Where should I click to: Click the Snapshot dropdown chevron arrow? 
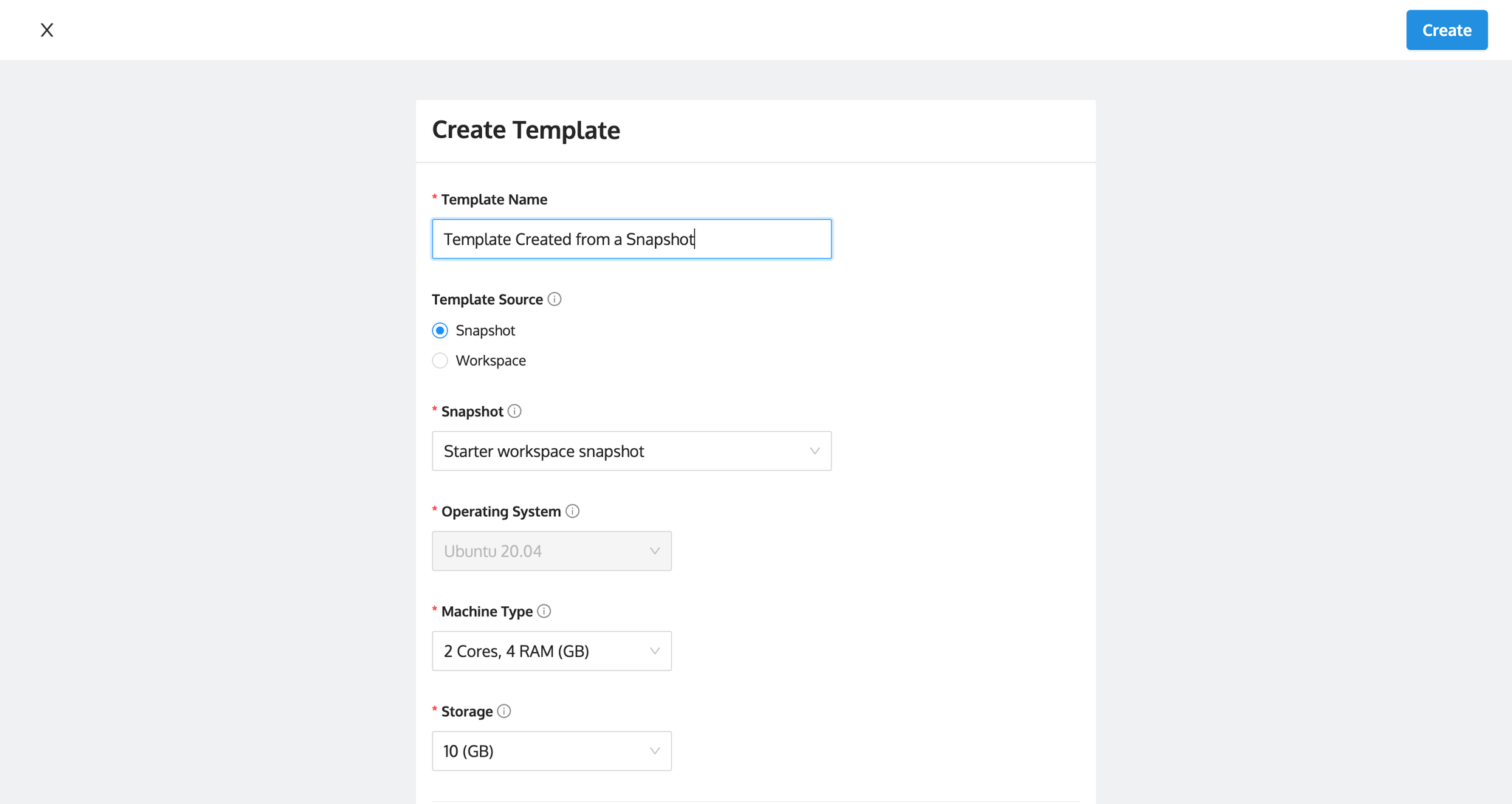814,451
